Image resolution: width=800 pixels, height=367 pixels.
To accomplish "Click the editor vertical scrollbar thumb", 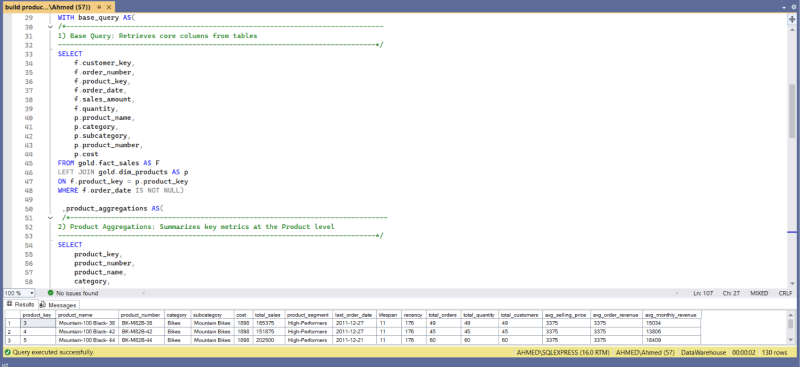I will coord(792,111).
